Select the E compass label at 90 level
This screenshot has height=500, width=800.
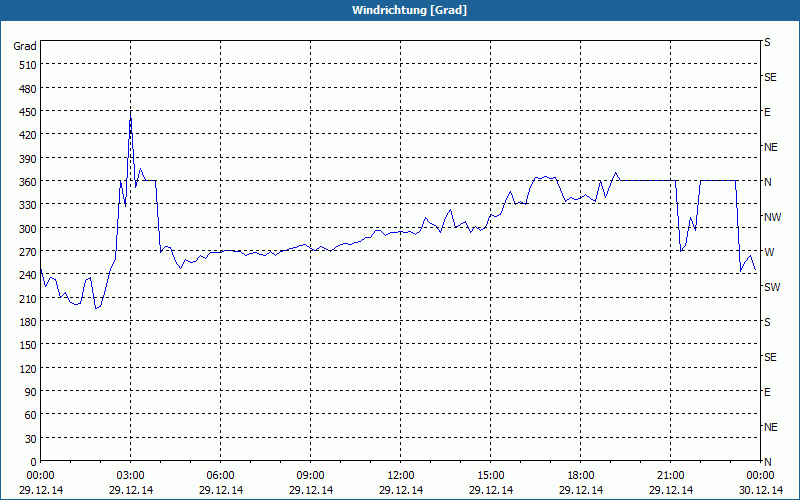point(767,392)
